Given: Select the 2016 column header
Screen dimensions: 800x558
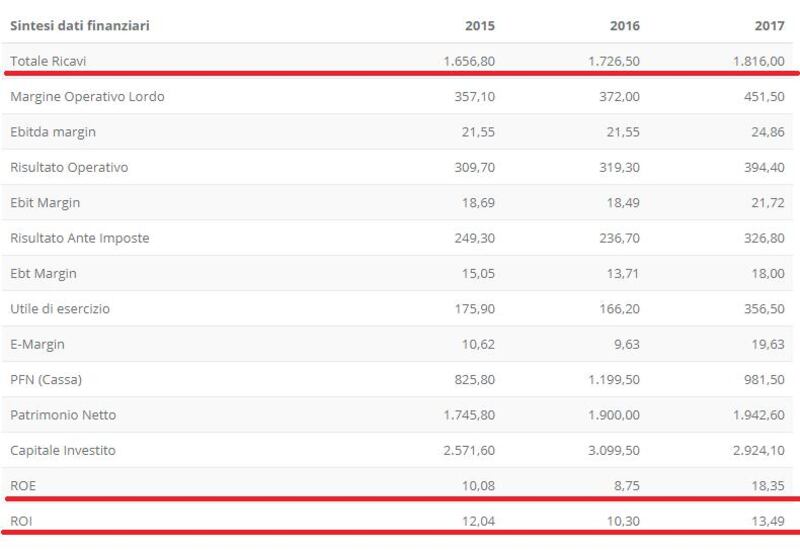Looking at the screenshot, I should [624, 26].
